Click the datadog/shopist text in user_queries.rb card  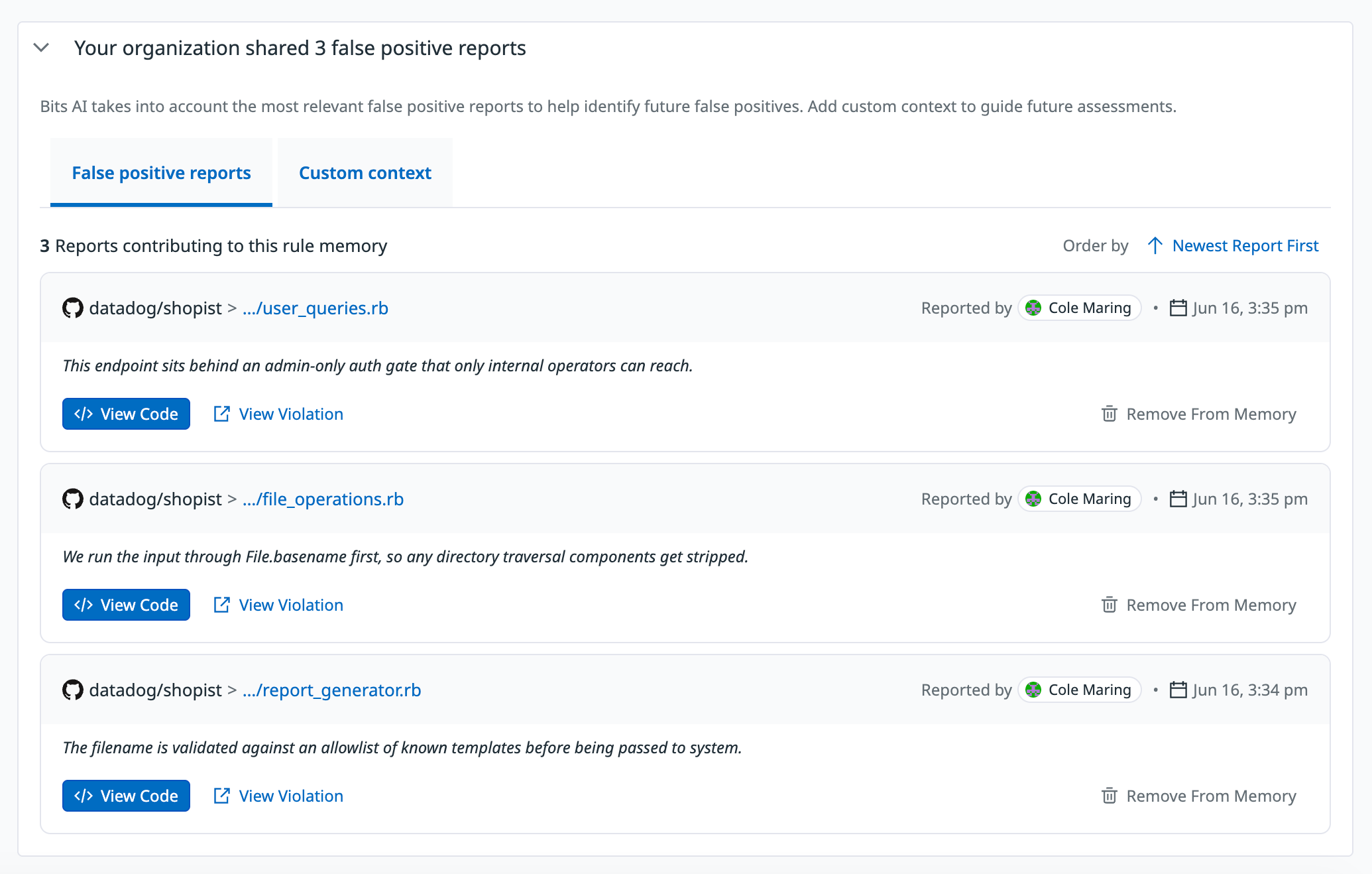[155, 308]
